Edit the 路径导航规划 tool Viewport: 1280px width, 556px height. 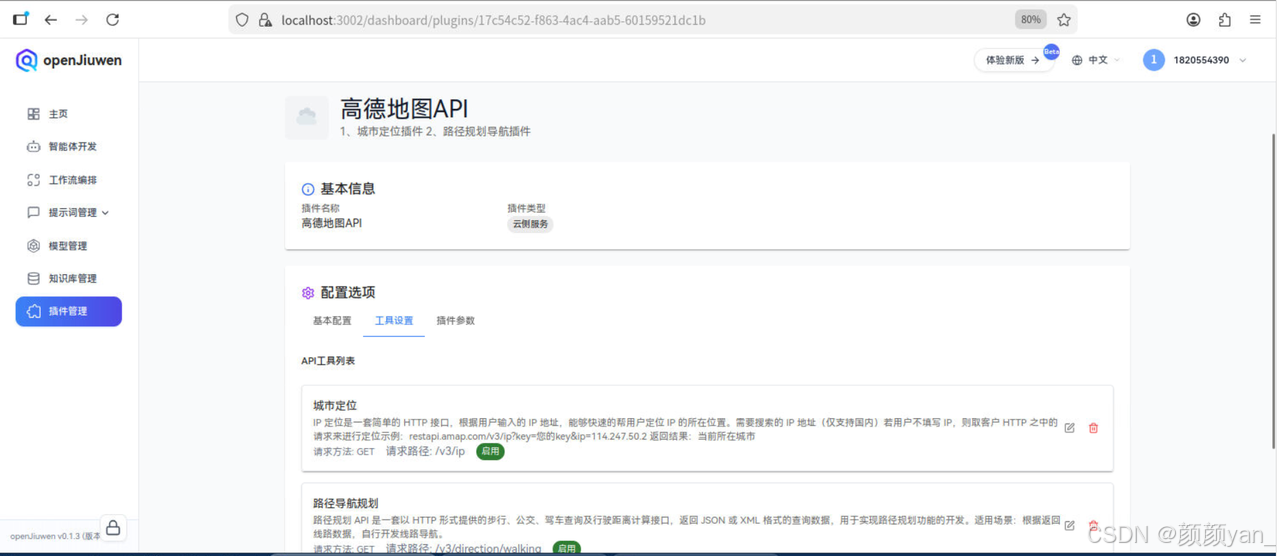click(1070, 525)
